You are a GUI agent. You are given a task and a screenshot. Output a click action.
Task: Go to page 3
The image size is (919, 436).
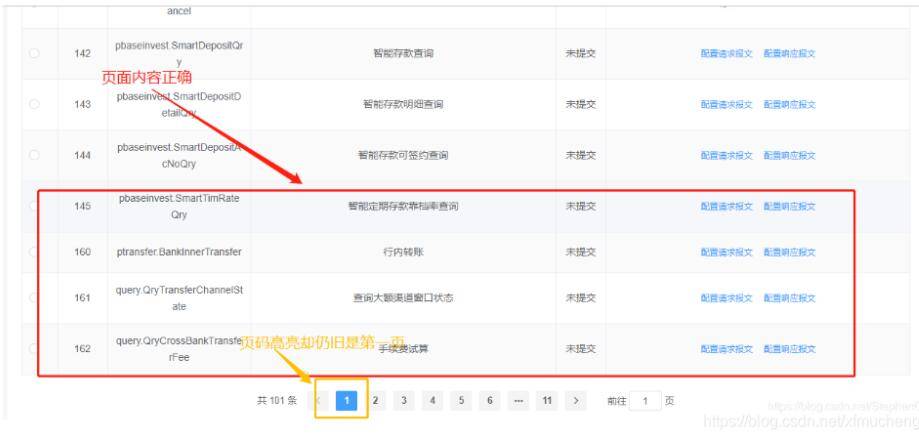[x=404, y=401]
